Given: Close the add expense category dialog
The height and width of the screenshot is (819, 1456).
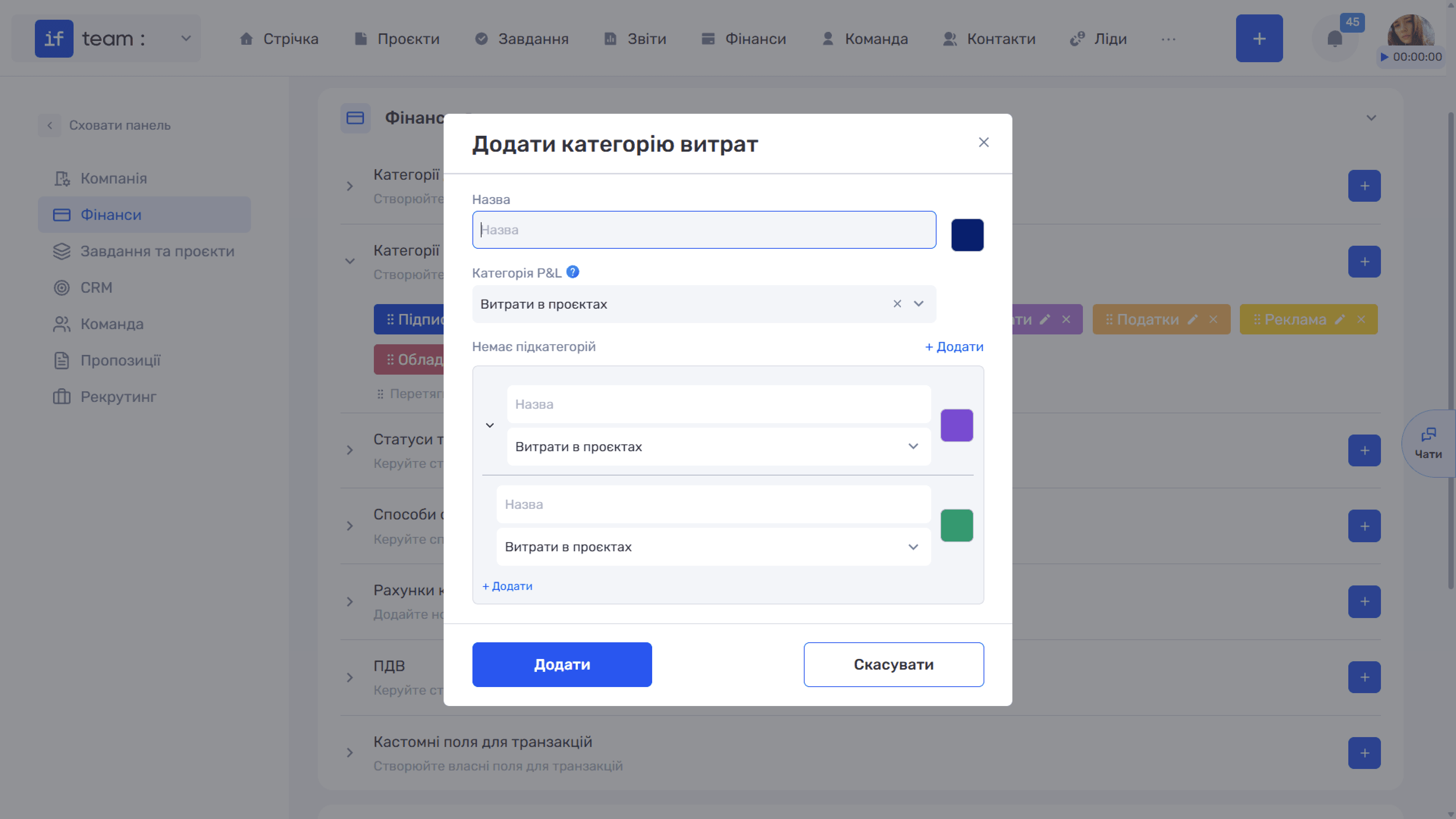Looking at the screenshot, I should pyautogui.click(x=984, y=143).
